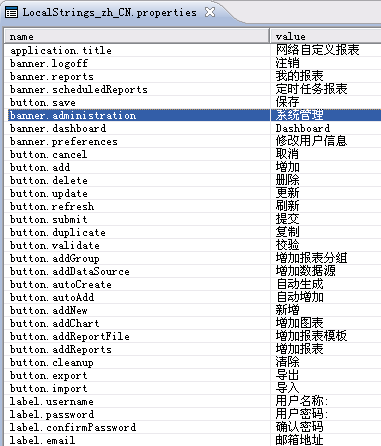Click the highlighted value 系统管理
The image size is (381, 446).
[x=299, y=115]
